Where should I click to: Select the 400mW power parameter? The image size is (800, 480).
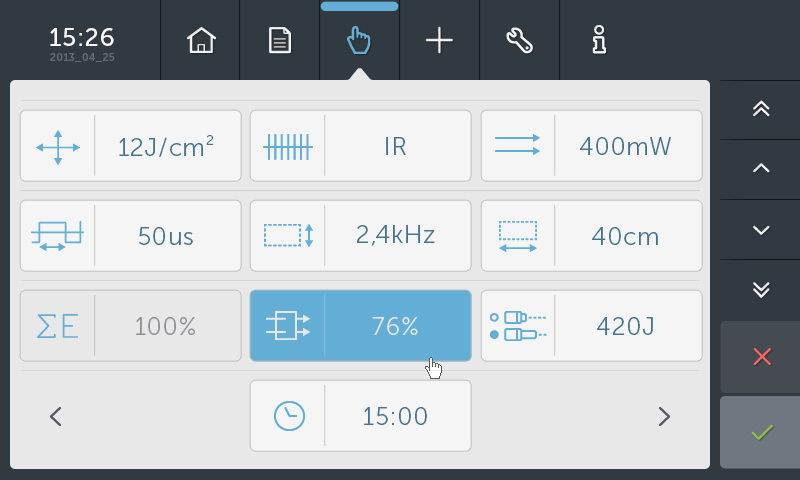591,146
